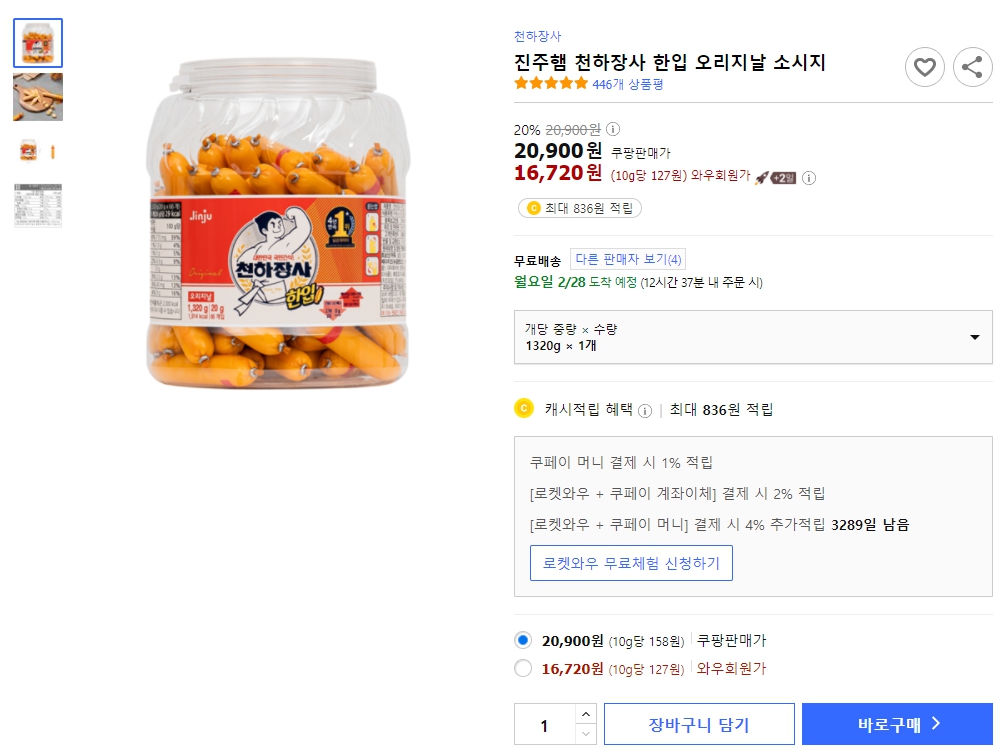Click the 장바구니 담기 cart button
The width and height of the screenshot is (1008, 752).
click(699, 724)
